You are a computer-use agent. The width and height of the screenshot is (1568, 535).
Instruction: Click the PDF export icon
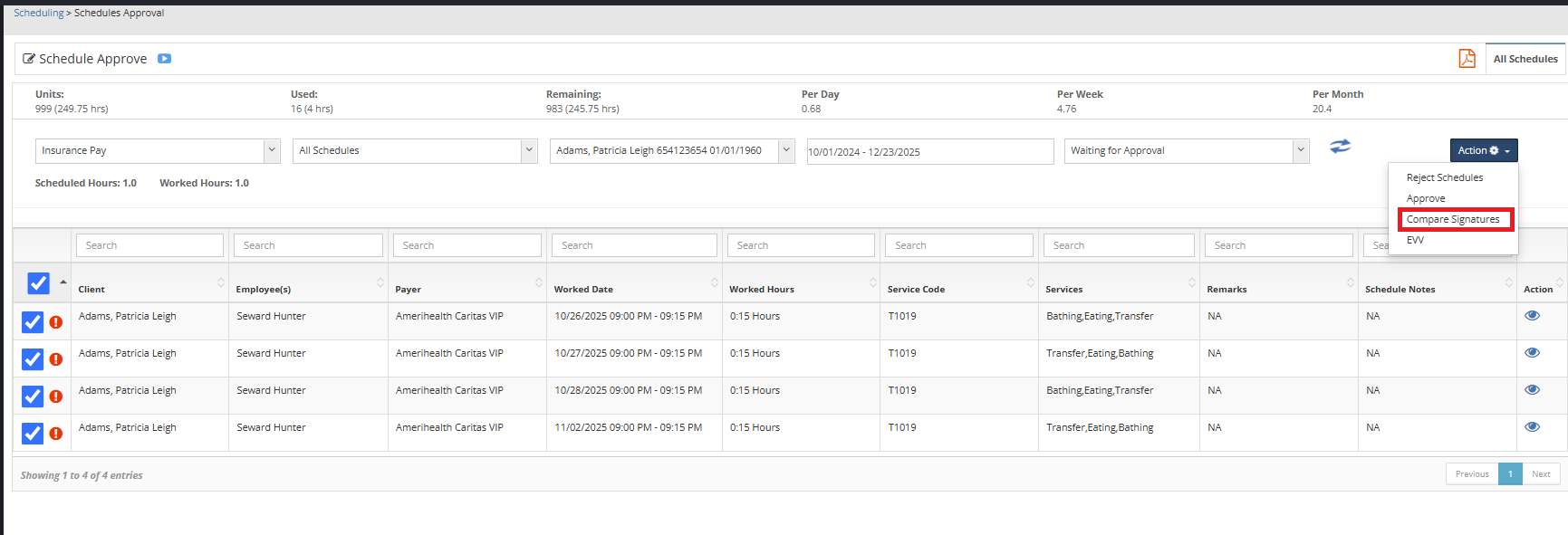coord(1467,59)
